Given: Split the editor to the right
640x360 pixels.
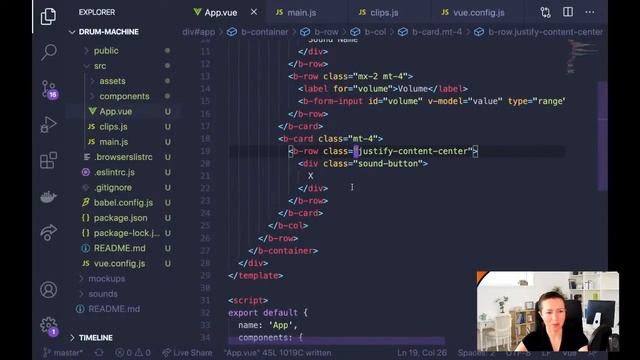Looking at the screenshot, I should (x=568, y=12).
